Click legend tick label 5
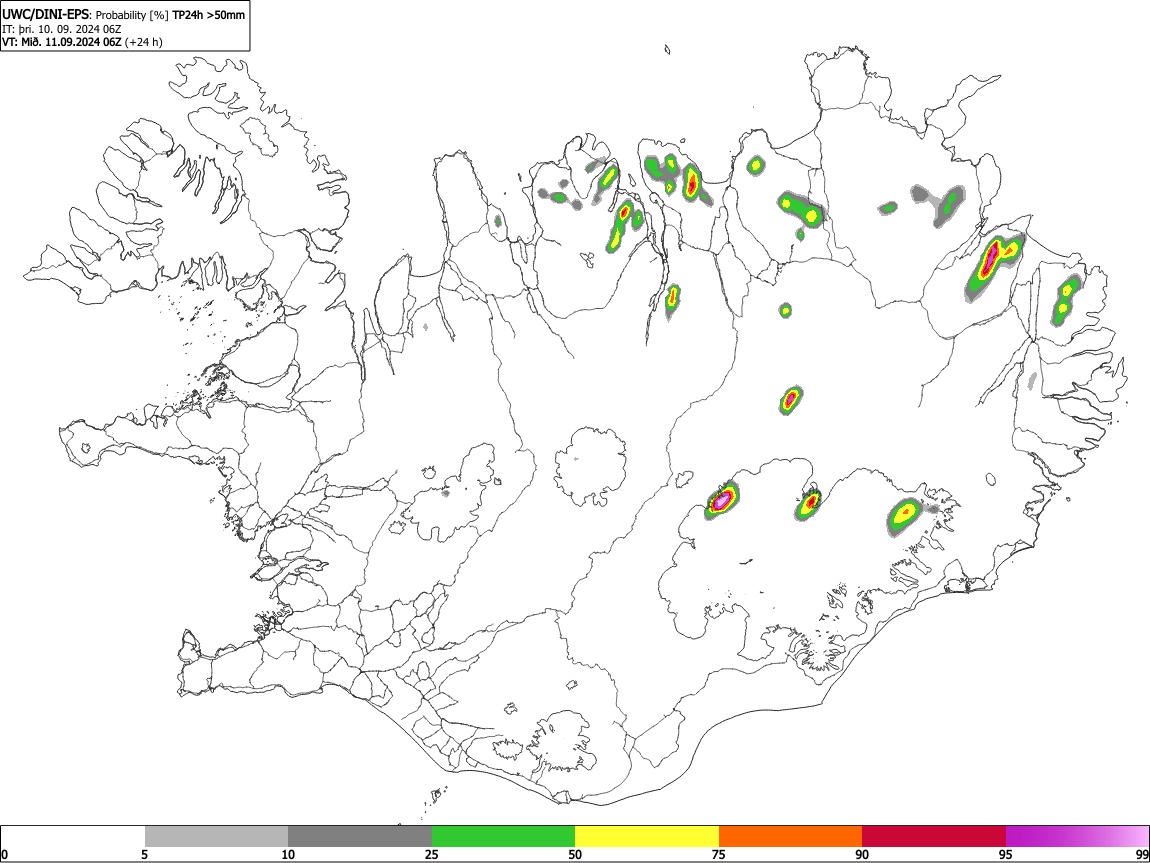The width and height of the screenshot is (1150, 863). tap(144, 854)
